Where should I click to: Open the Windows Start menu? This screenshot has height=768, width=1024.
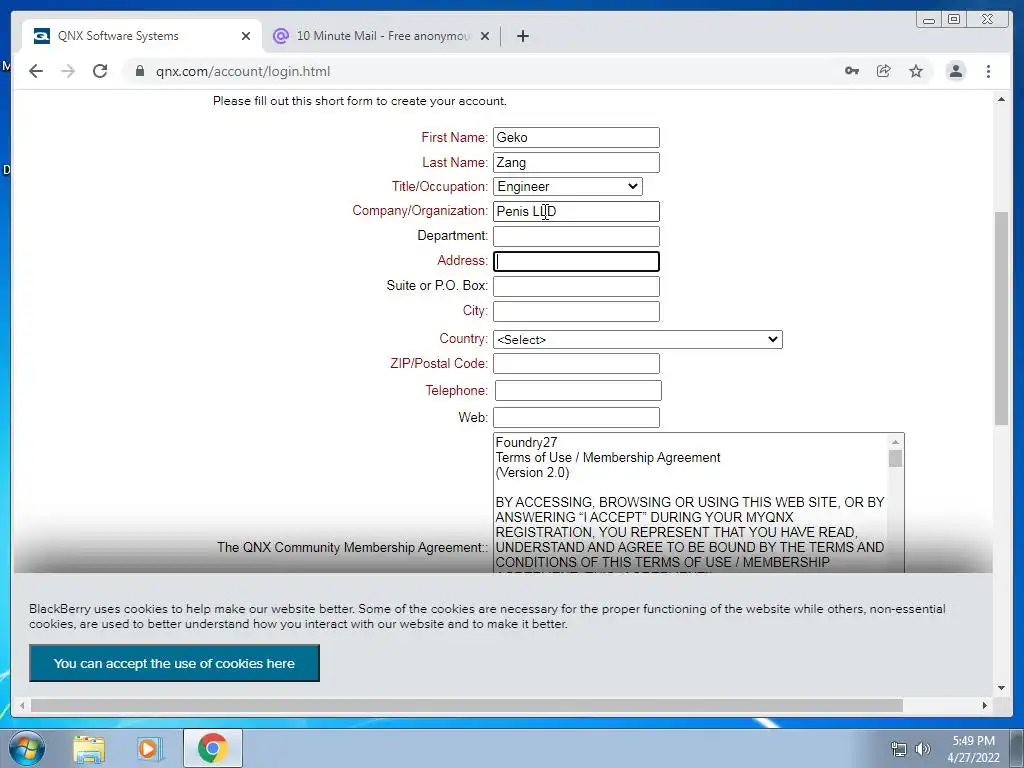[x=26, y=748]
